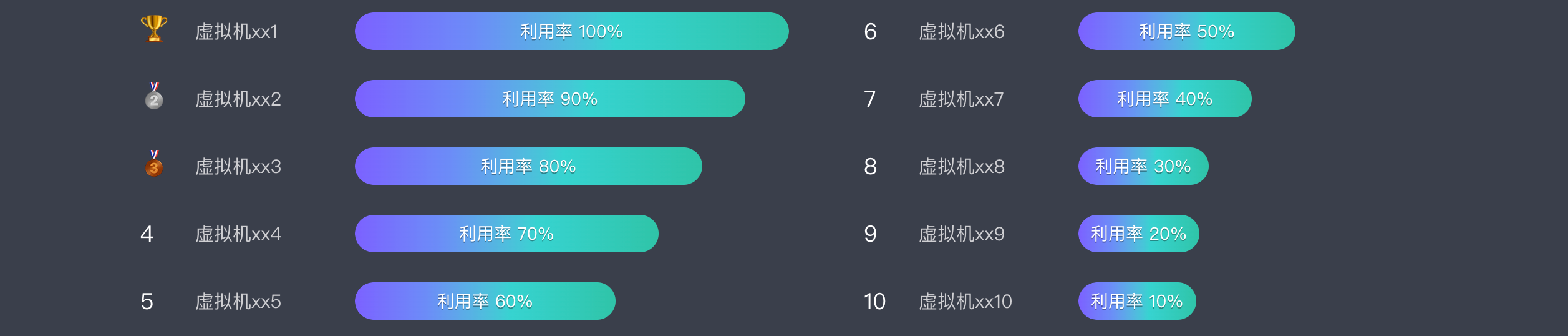
Task: Click the 利用率 10% bar
Action: point(1137,301)
